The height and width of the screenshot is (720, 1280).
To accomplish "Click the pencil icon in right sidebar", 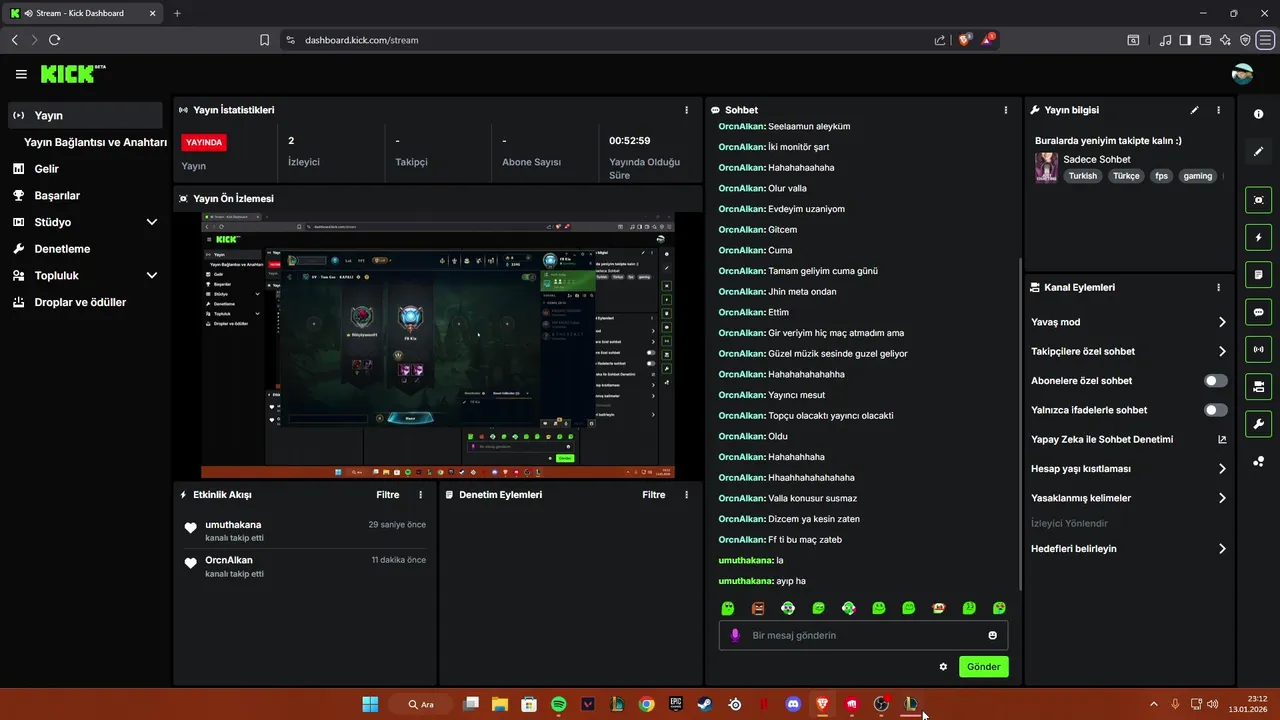I will pos(1258,152).
